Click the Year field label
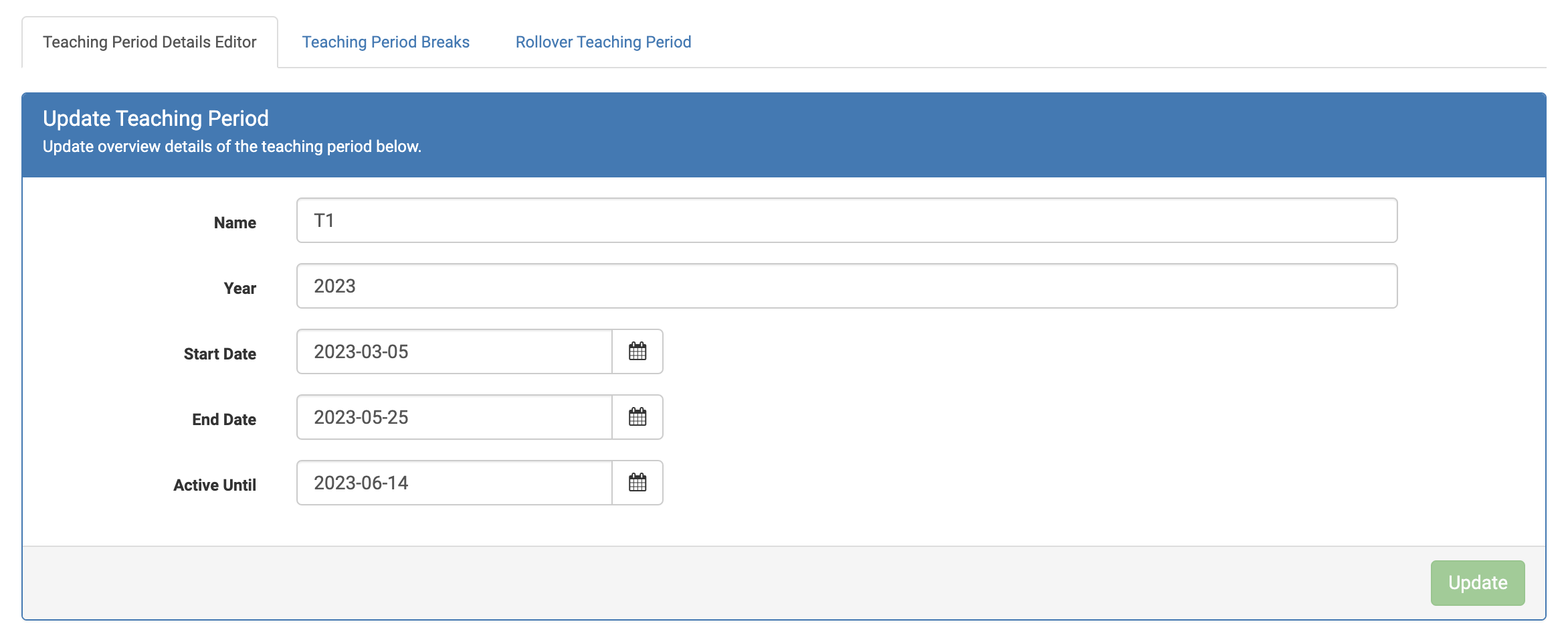Image resolution: width=1568 pixels, height=644 pixels. pos(239,288)
